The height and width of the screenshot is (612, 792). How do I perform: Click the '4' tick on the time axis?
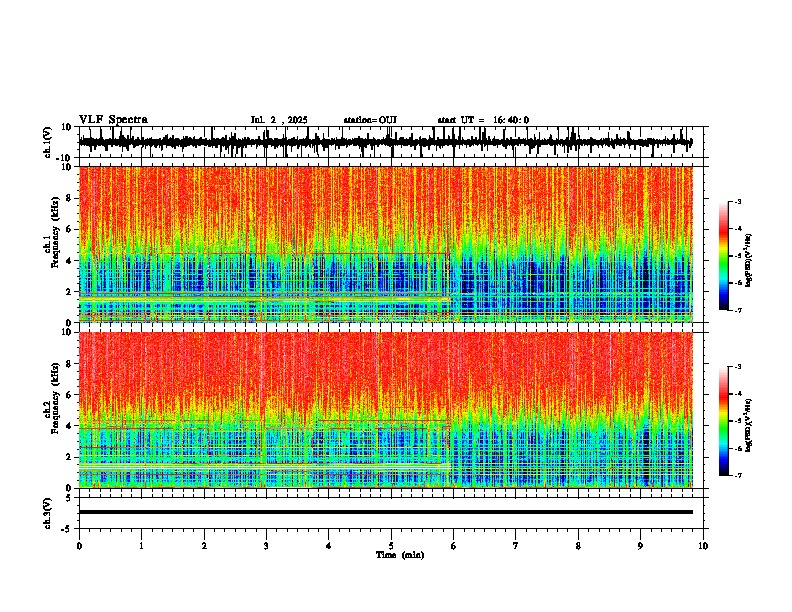point(328,546)
